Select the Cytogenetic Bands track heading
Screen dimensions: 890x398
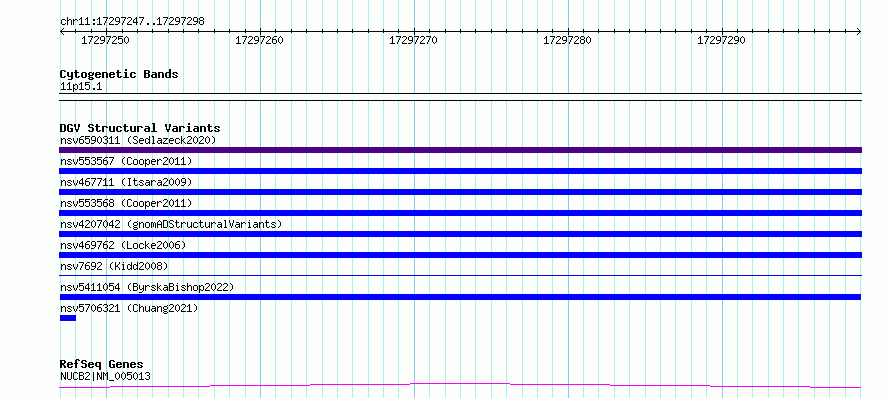point(119,74)
